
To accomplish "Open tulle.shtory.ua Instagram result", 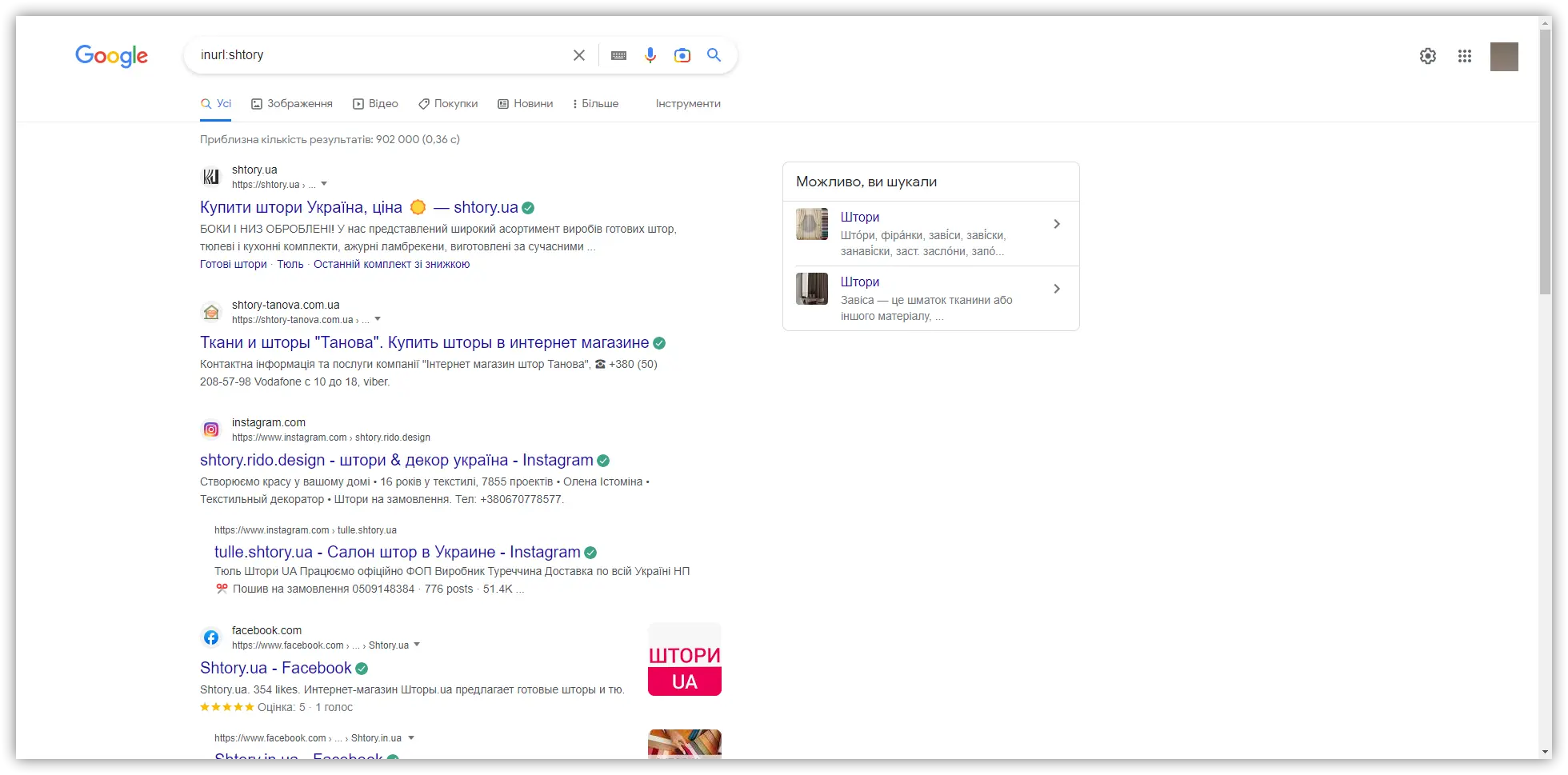I will click(398, 553).
